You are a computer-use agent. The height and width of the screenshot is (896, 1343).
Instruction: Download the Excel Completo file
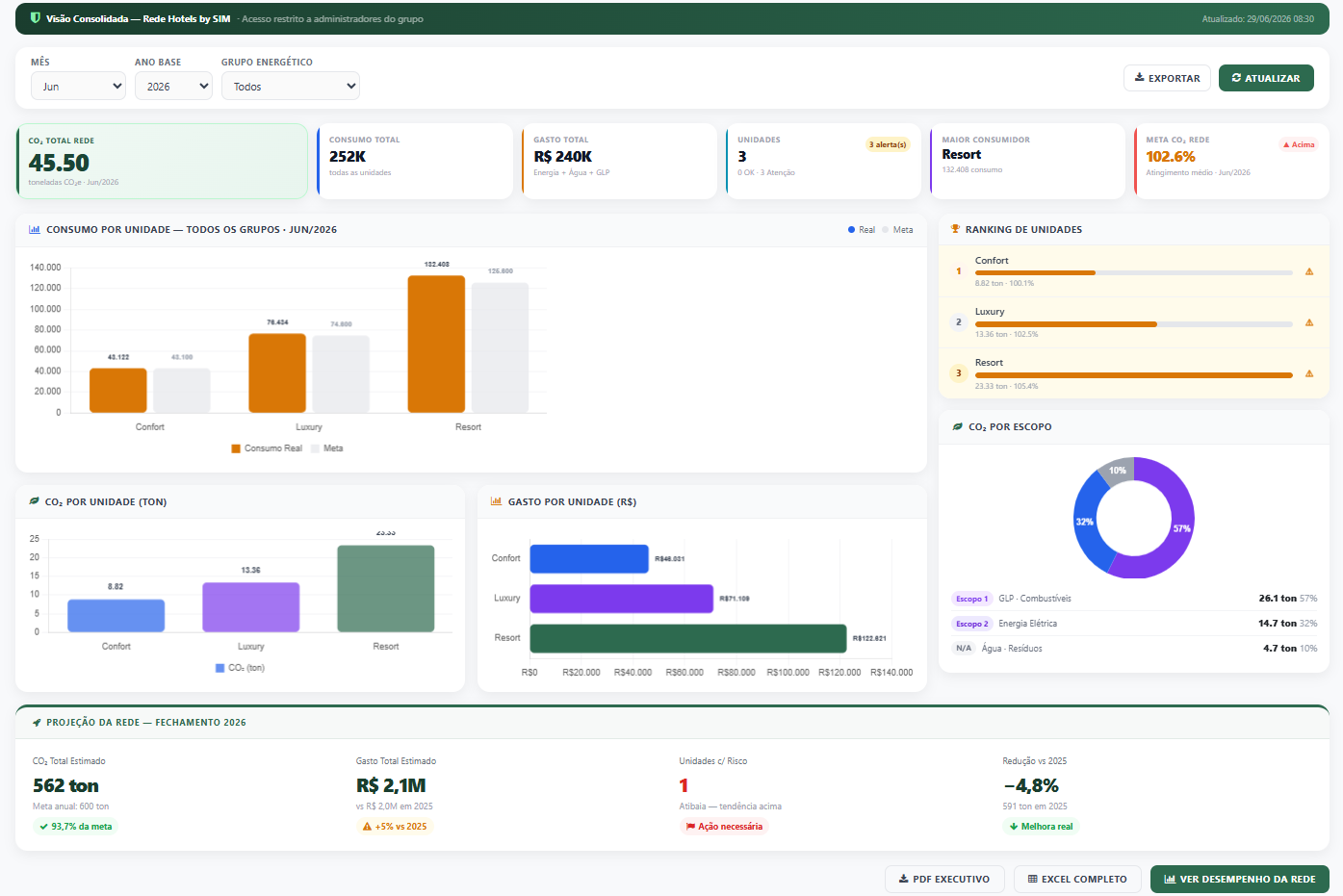1077,879
